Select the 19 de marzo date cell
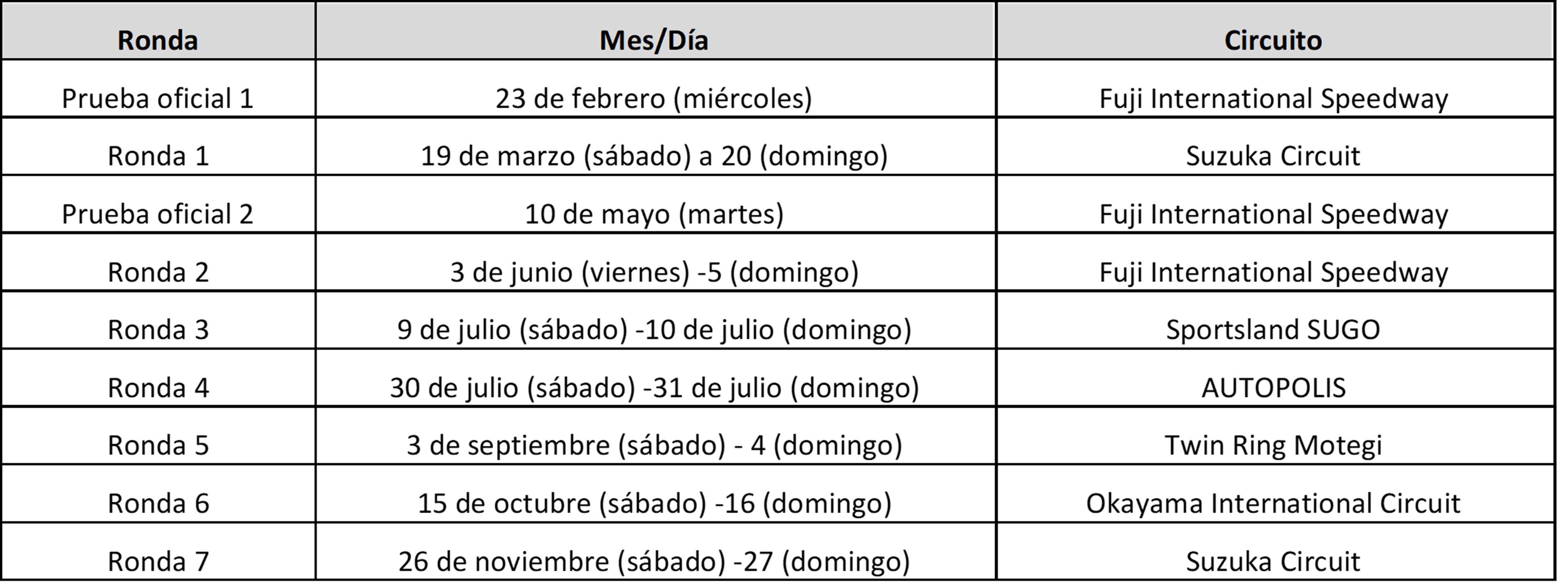 (654, 156)
